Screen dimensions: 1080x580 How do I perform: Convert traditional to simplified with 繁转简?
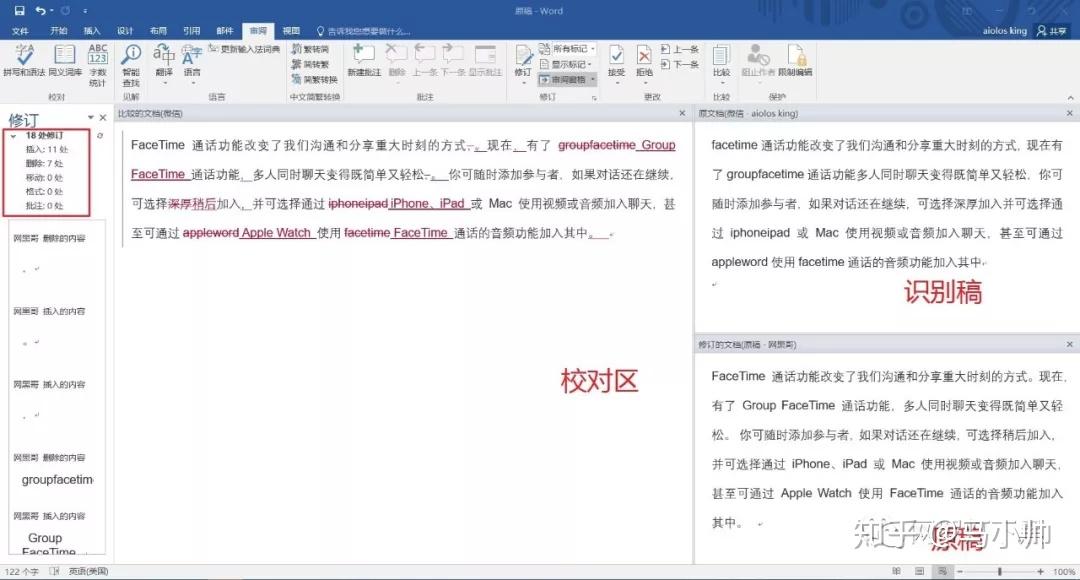[310, 49]
